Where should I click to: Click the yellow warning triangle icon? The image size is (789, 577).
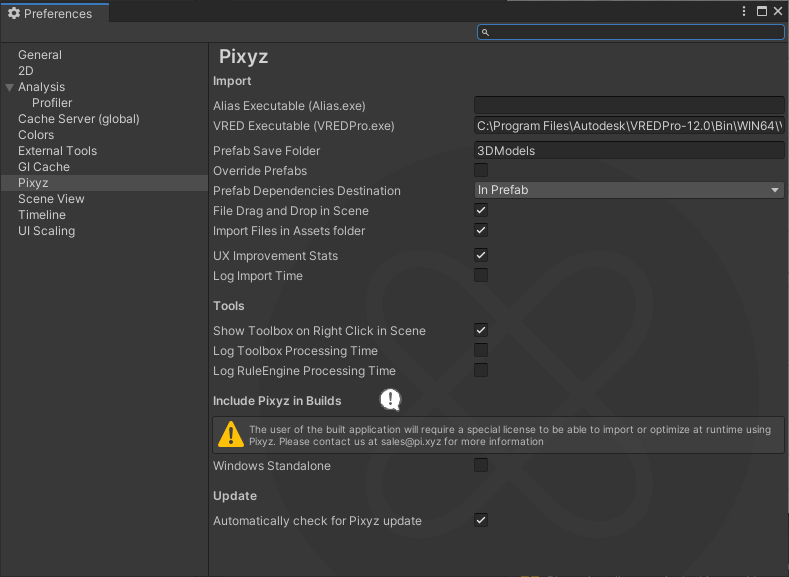point(231,434)
